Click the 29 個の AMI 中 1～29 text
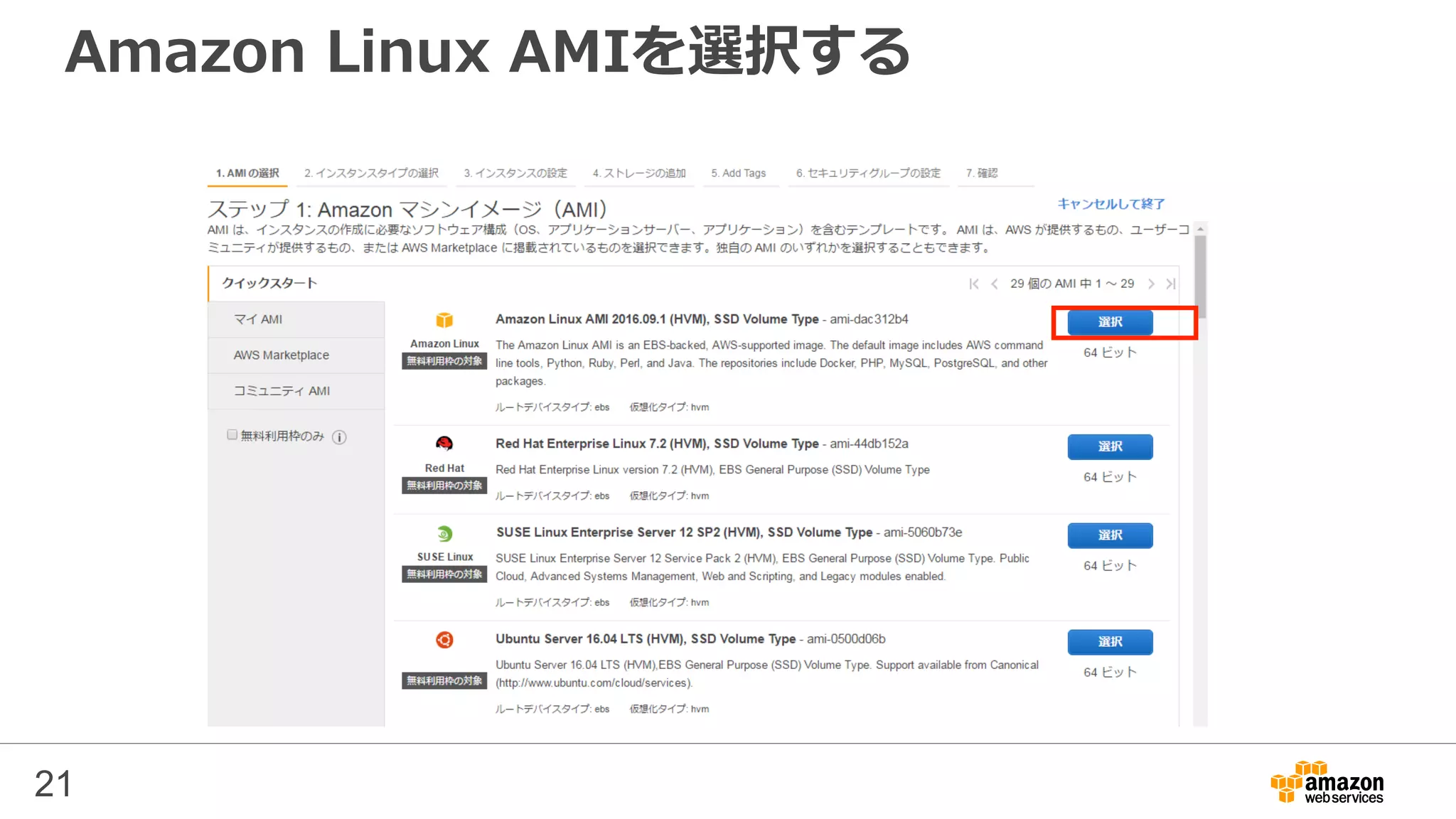 [1072, 284]
